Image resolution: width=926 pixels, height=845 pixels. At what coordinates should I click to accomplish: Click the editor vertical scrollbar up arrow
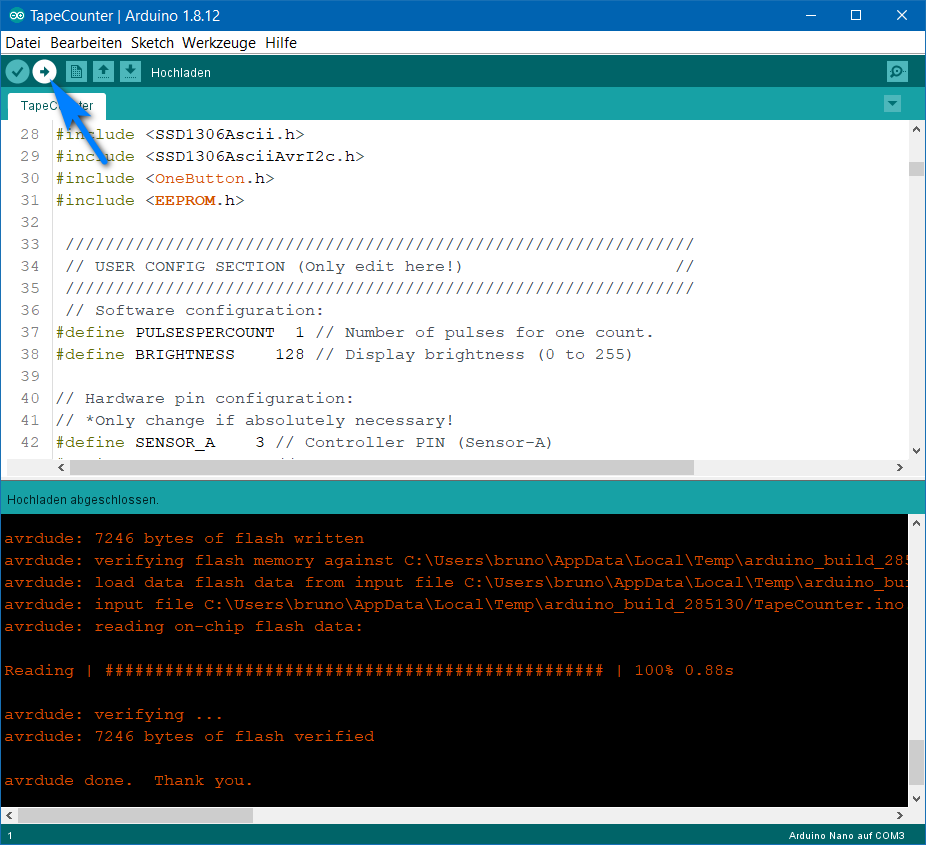coord(916,129)
